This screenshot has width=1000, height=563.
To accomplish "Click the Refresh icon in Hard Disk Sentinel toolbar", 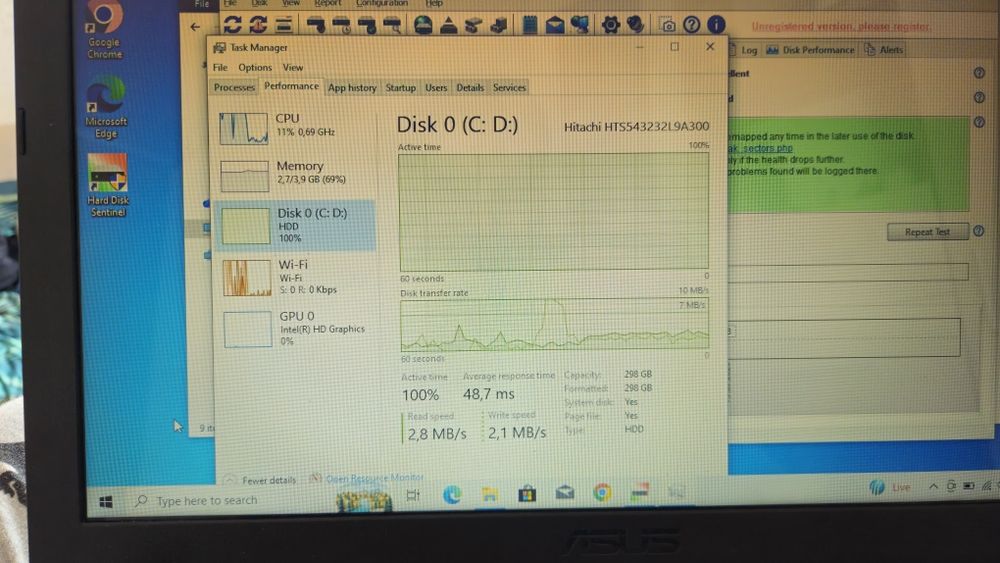I will click(x=232, y=25).
